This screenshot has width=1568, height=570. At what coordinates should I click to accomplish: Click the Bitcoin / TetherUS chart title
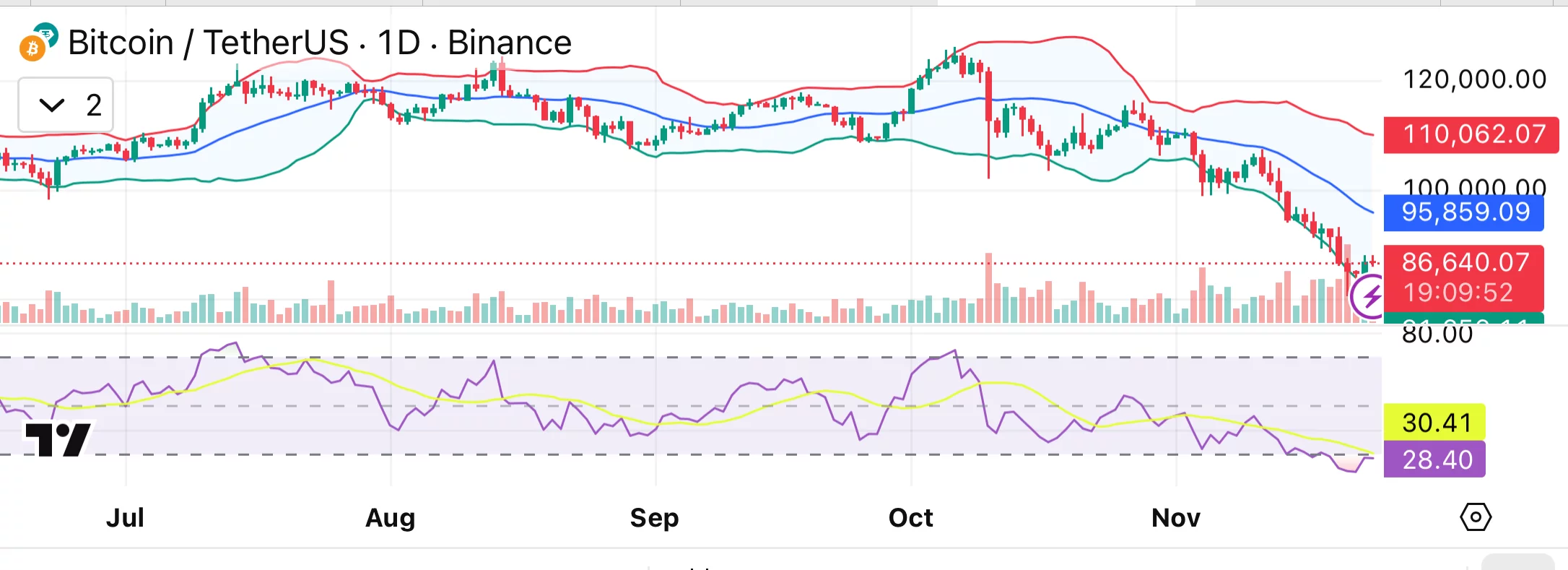pyautogui.click(x=319, y=43)
